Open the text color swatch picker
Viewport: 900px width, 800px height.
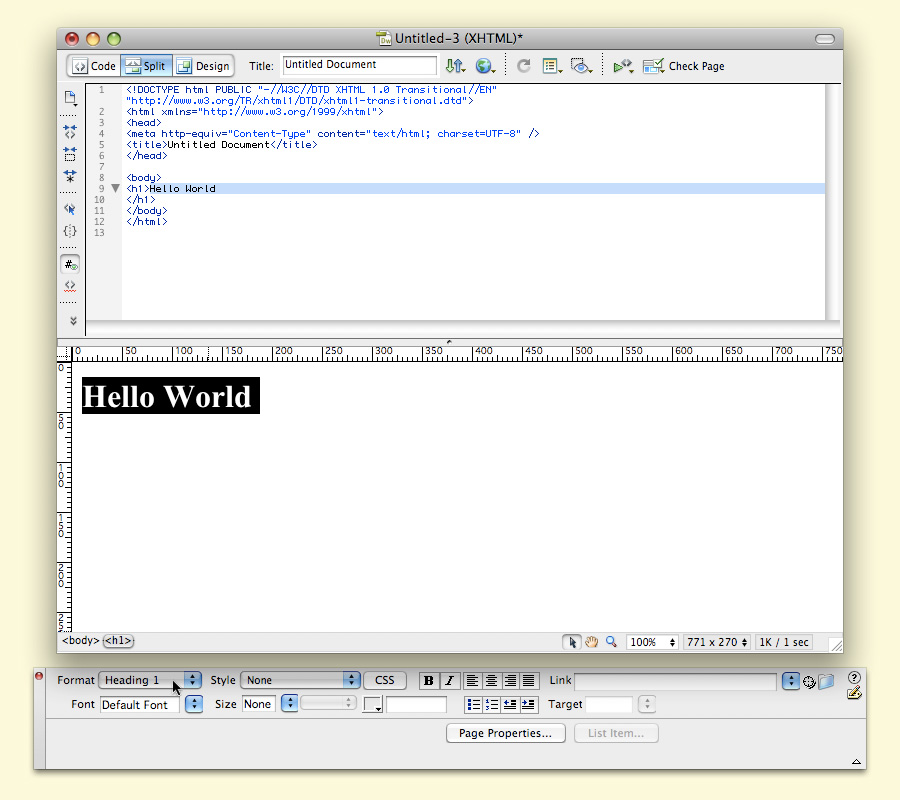[373, 705]
